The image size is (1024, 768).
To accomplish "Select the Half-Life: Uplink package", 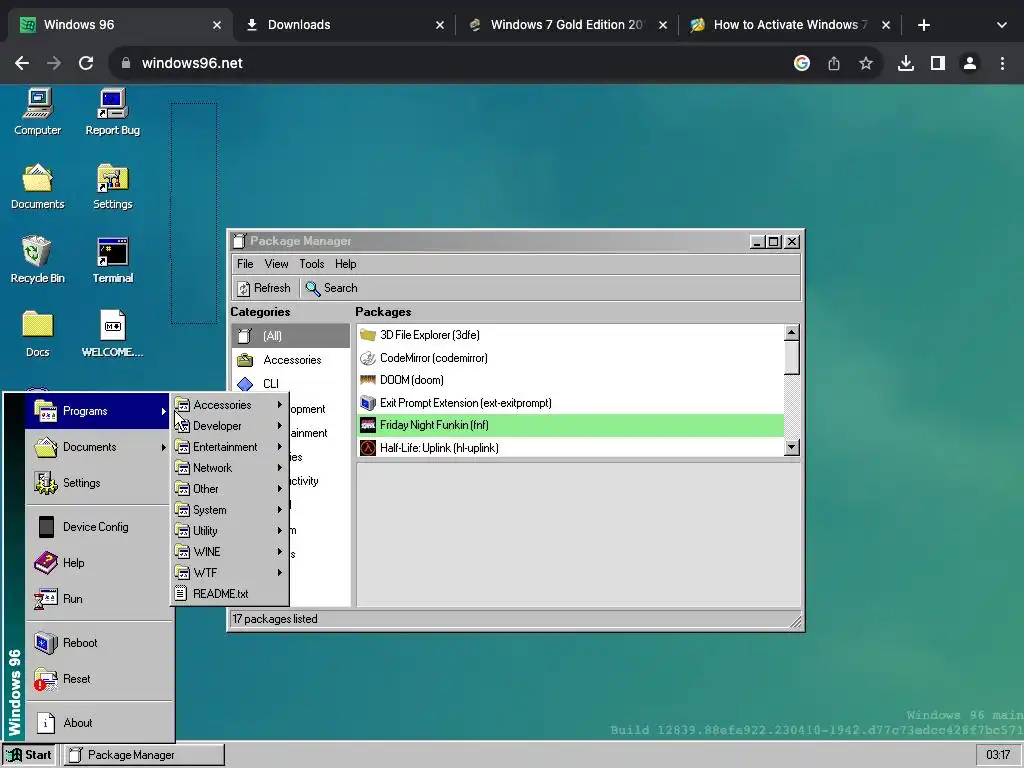I will click(571, 448).
